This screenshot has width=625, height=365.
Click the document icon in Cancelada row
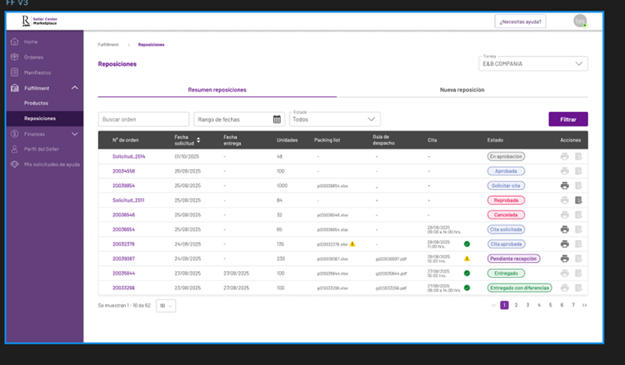tap(578, 215)
